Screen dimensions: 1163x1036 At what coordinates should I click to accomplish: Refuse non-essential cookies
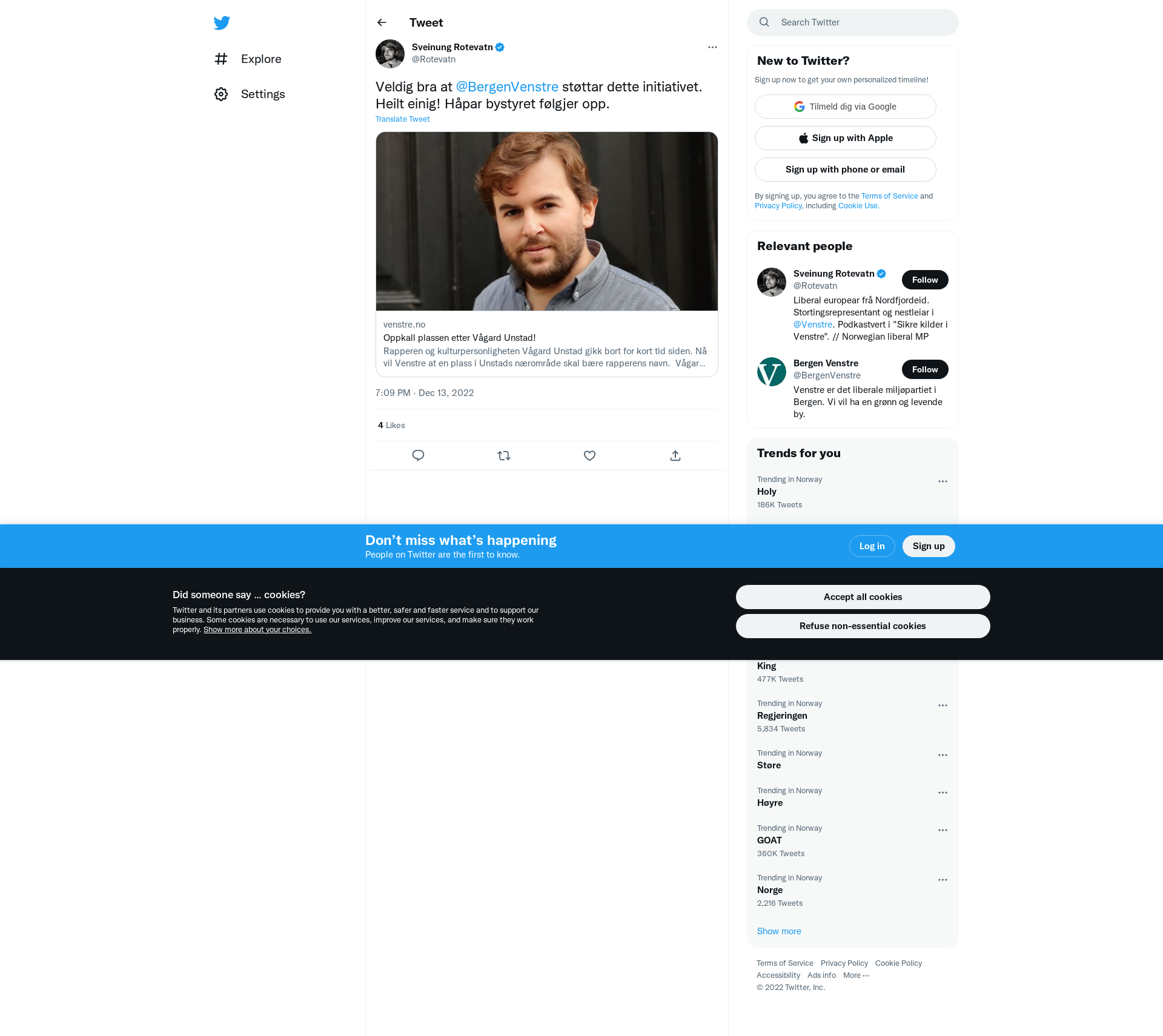tap(863, 626)
